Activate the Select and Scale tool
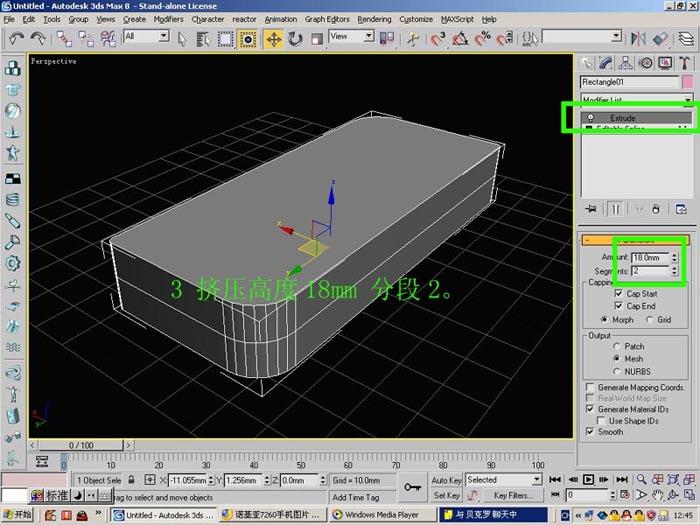The width and height of the screenshot is (700, 525). [317, 39]
